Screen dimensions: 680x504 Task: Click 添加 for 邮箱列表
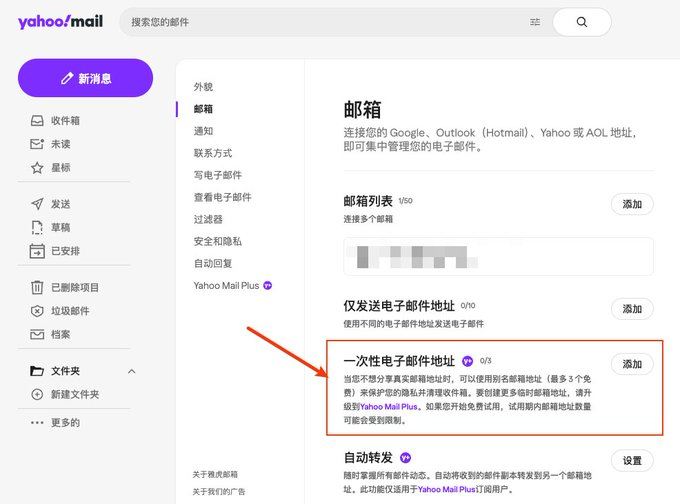coord(632,204)
